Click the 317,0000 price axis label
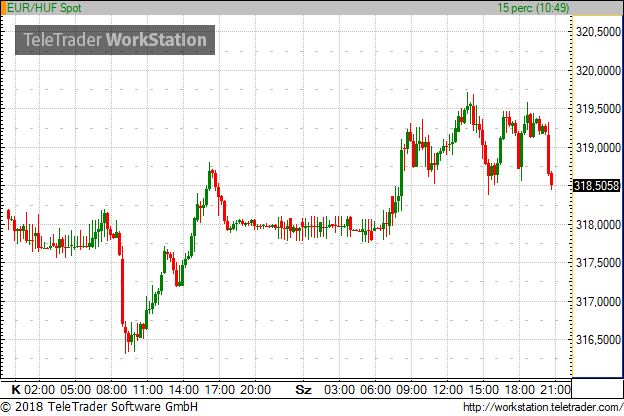This screenshot has width=624, height=416. (598, 302)
